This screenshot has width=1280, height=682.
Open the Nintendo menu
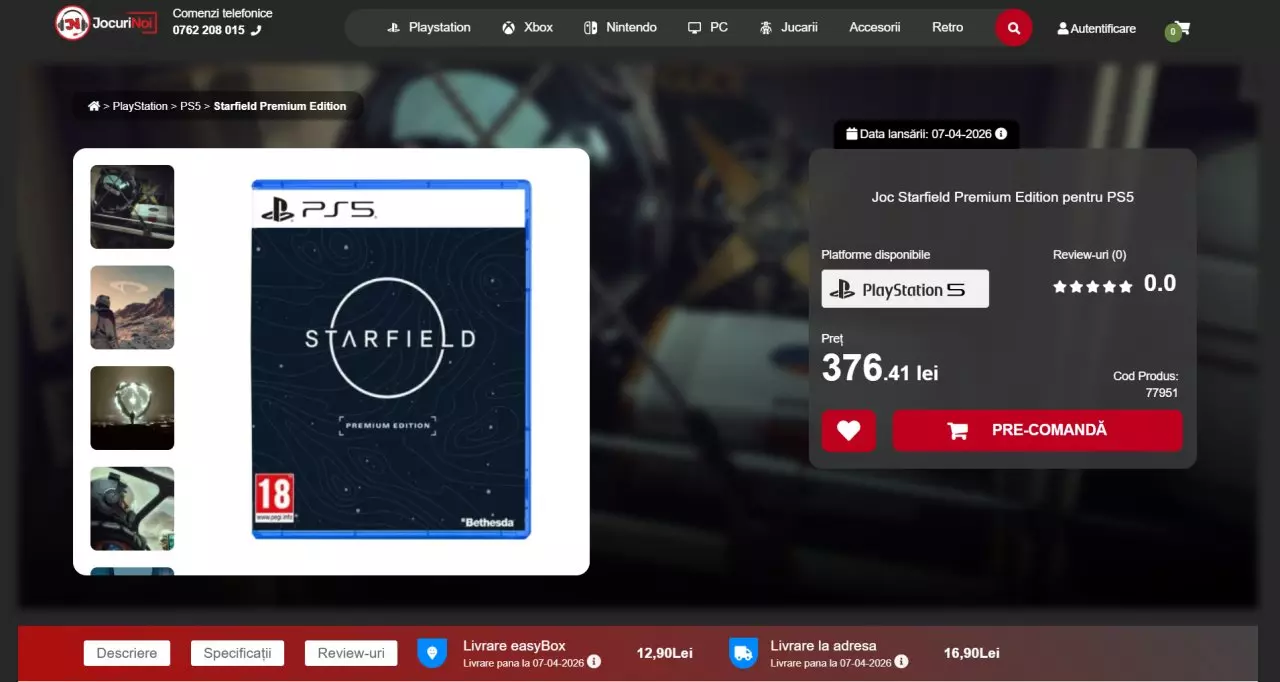pyautogui.click(x=621, y=28)
